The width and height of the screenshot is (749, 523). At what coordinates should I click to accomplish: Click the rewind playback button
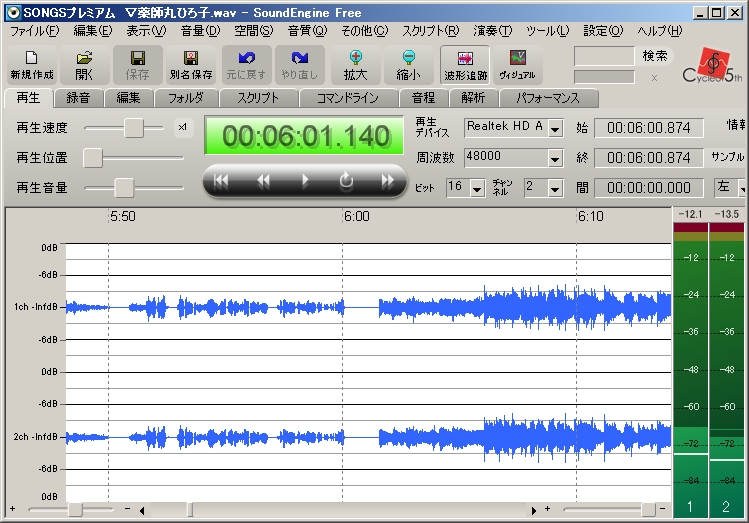pyautogui.click(x=263, y=181)
